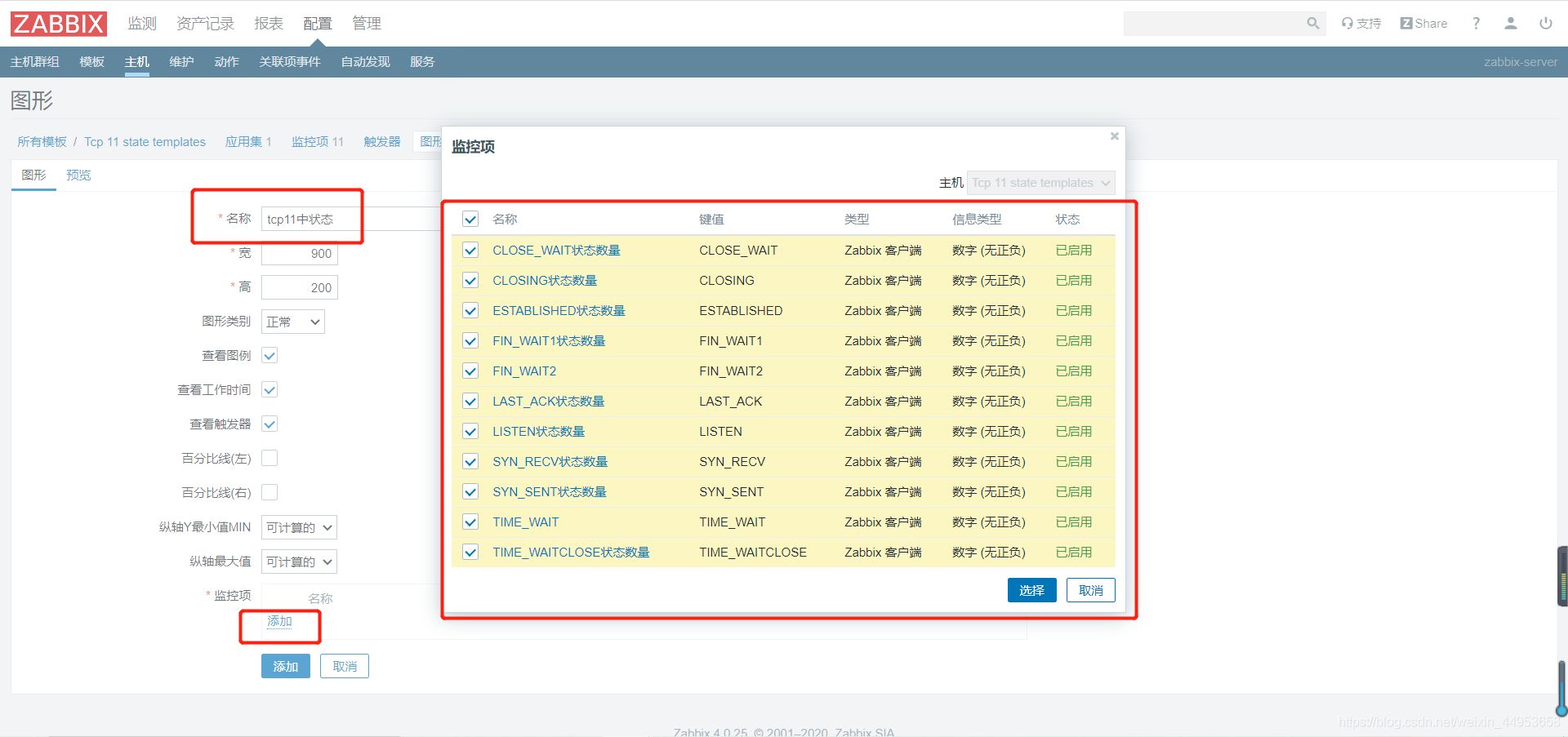Screen dimensions: 1568x737
Task: Open the 纵轴最大值 dropdown
Action: [299, 562]
